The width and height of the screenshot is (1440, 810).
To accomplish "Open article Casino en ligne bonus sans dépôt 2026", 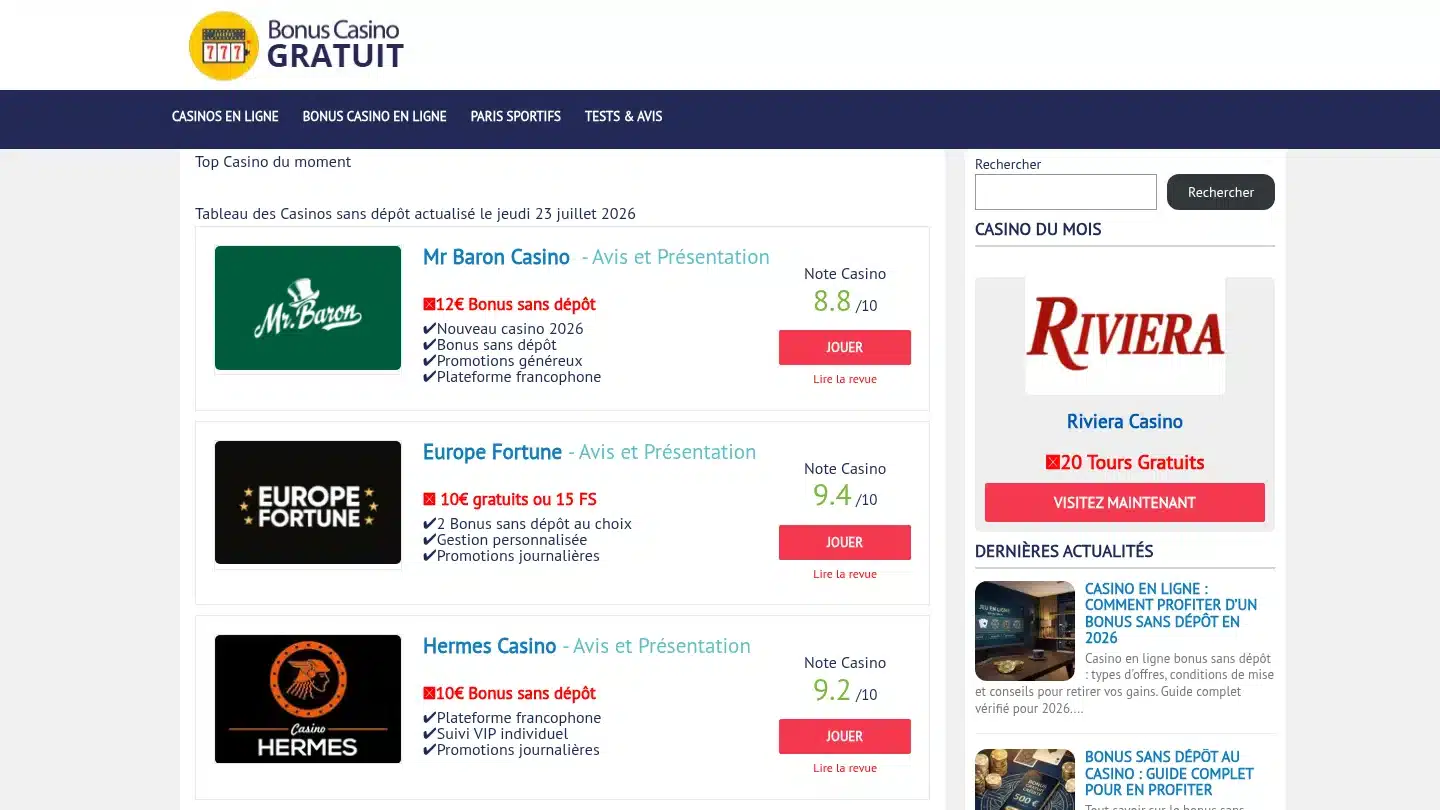I will (1171, 613).
